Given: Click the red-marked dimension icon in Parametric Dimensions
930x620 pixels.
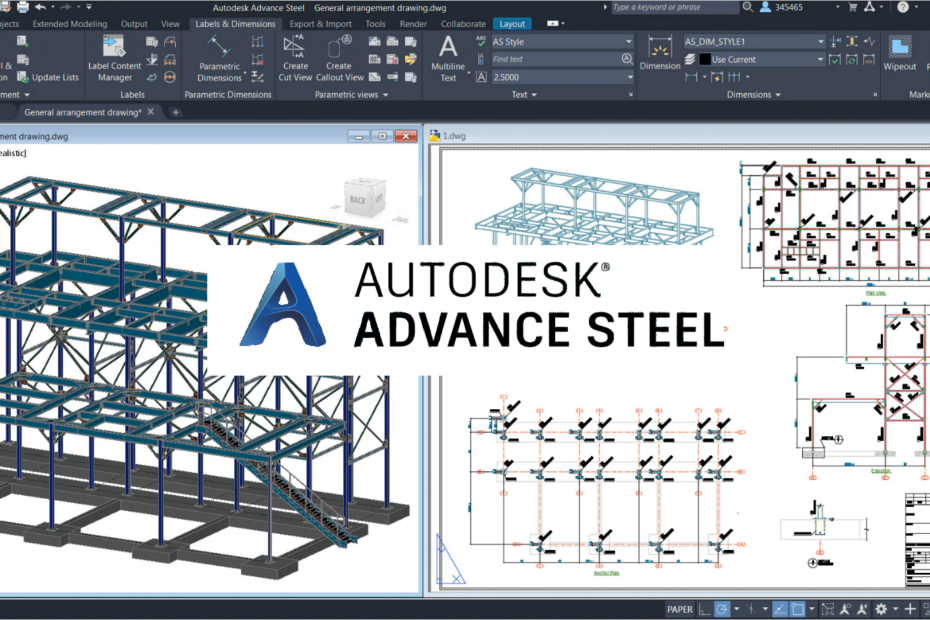Looking at the screenshot, I should pos(257,59).
